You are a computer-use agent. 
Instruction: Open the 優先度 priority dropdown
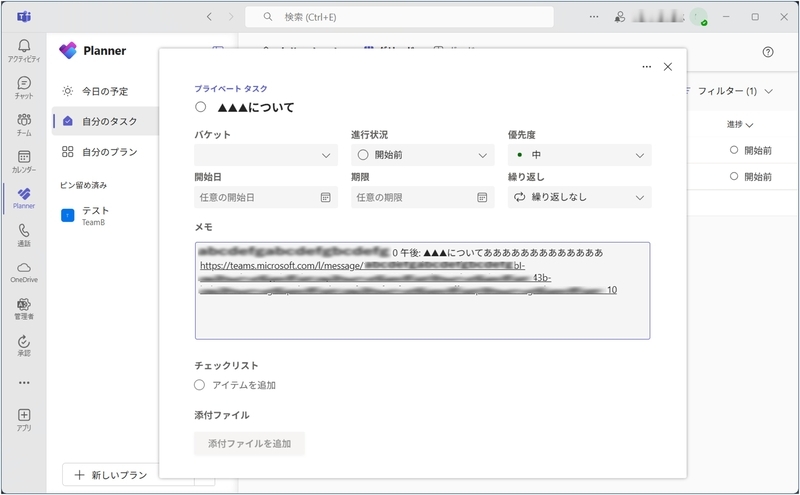[x=579, y=155]
